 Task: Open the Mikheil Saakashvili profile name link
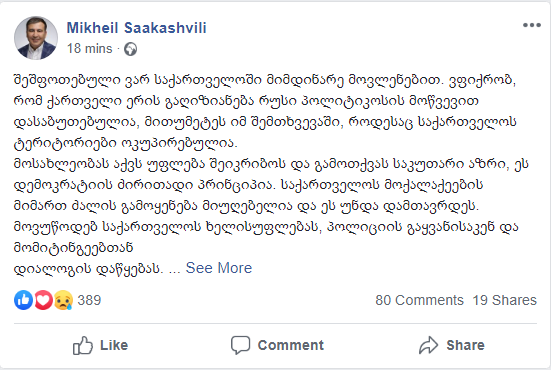click(136, 28)
